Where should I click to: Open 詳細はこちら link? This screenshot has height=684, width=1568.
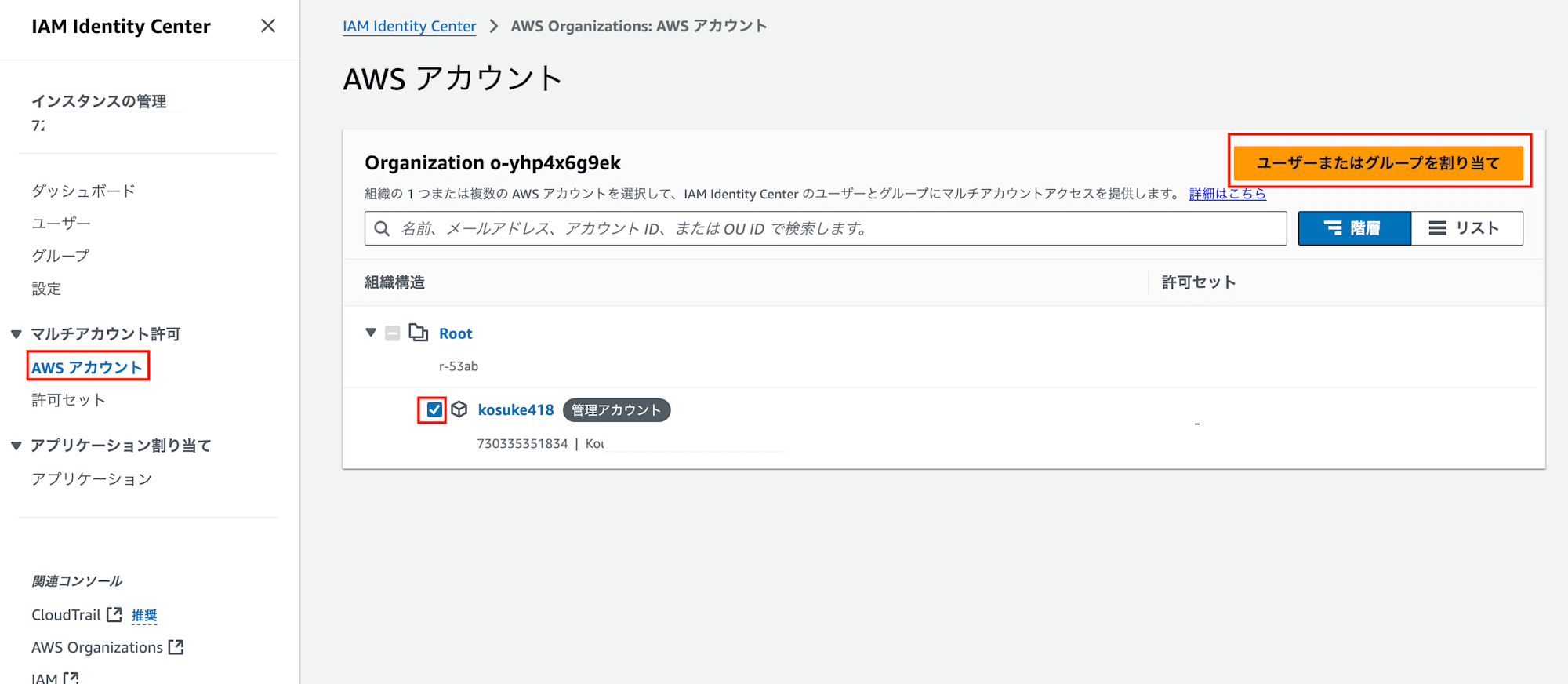tap(1227, 194)
